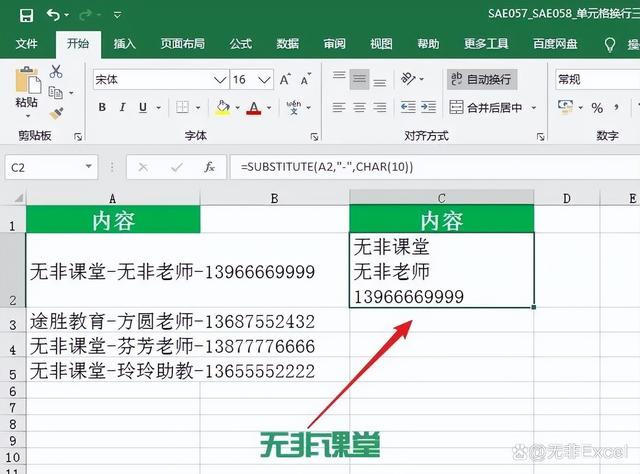Open the 帮助 ribbon tab
This screenshot has width=640, height=474.
[x=428, y=44]
